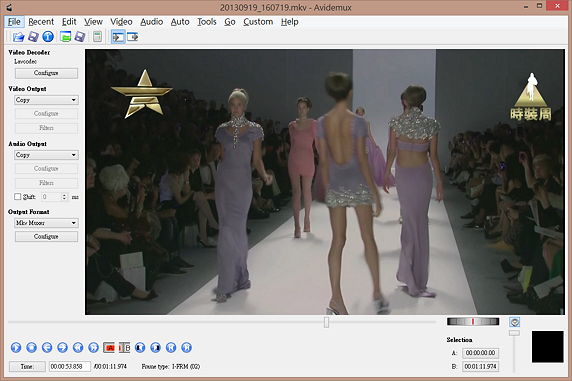The height and width of the screenshot is (381, 572).
Task: Open the Recent menu
Action: [41, 22]
